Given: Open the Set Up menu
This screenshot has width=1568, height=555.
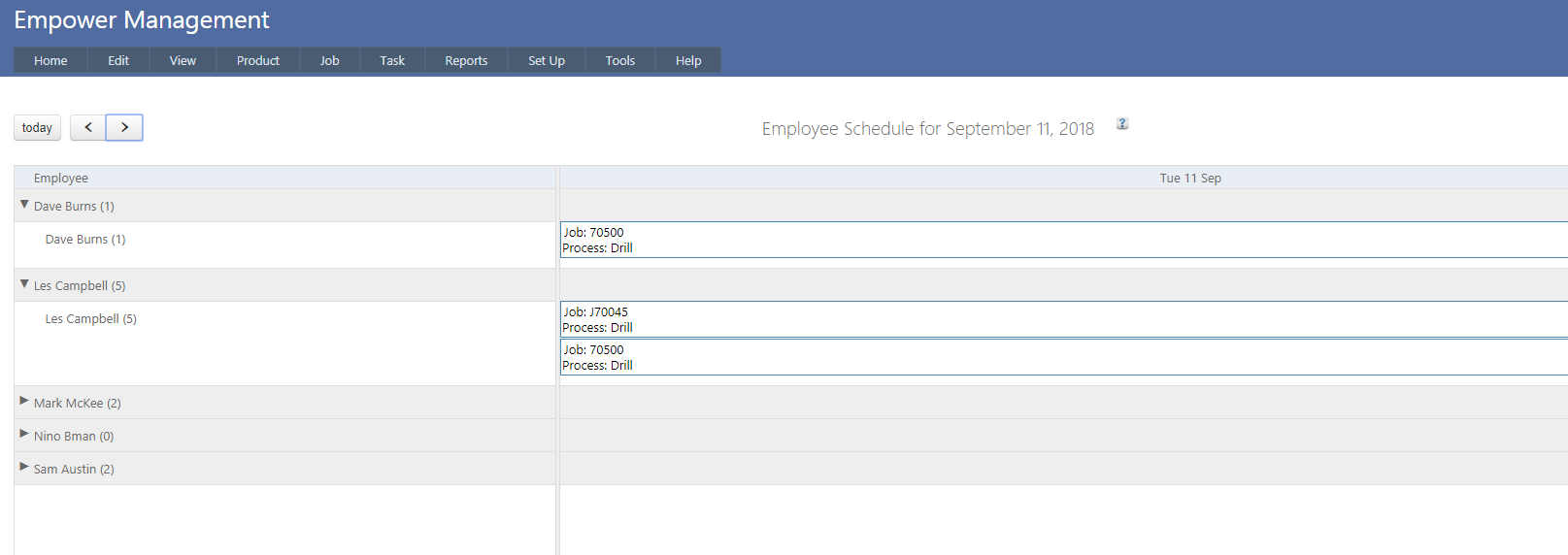Looking at the screenshot, I should (546, 60).
